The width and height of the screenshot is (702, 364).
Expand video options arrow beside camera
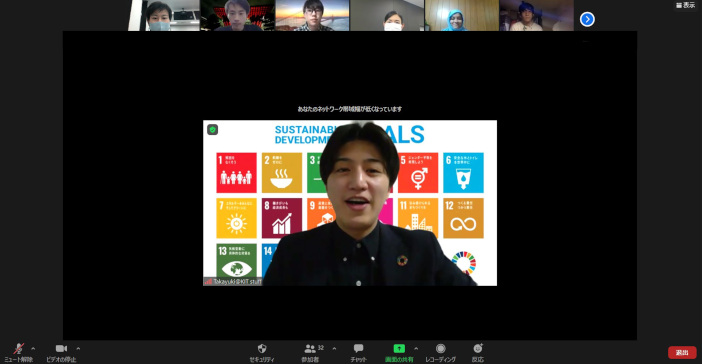coord(78,348)
